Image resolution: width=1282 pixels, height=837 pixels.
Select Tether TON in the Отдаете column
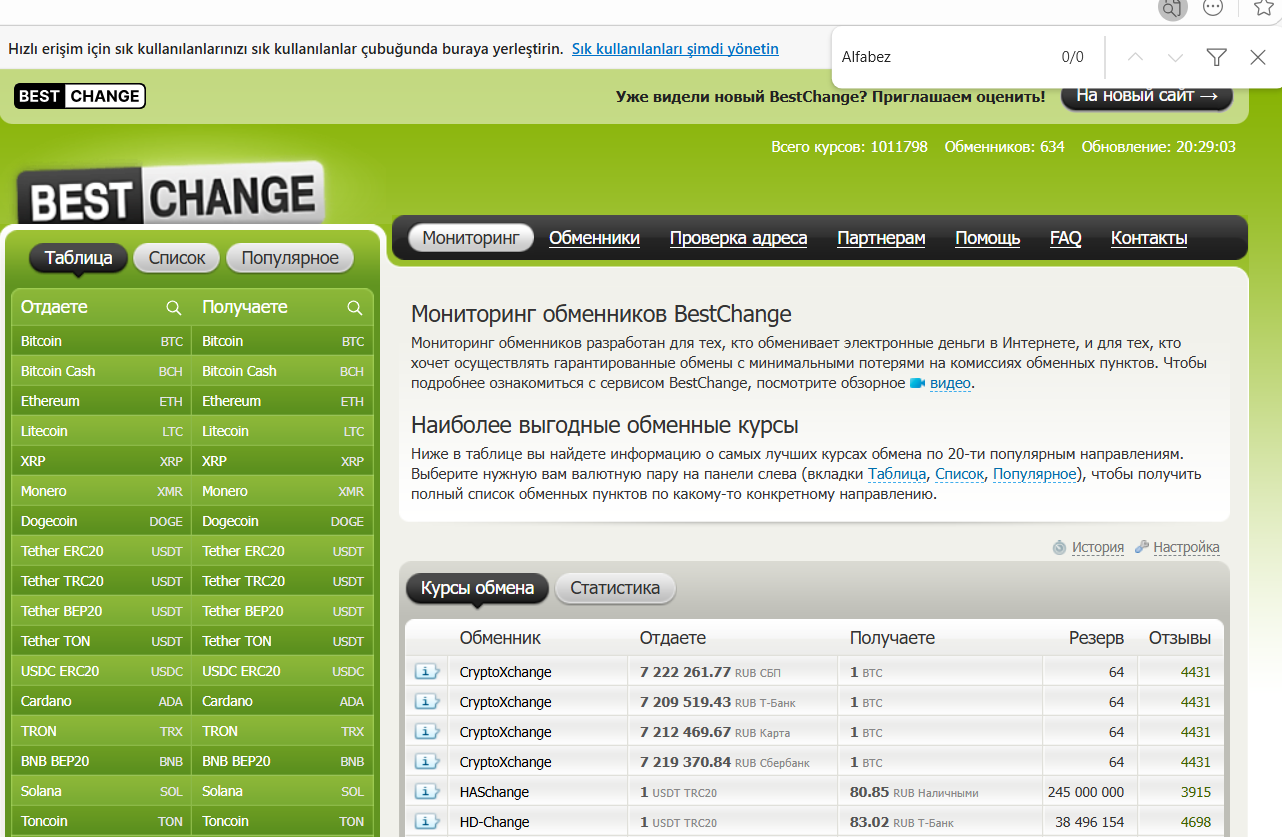point(102,641)
